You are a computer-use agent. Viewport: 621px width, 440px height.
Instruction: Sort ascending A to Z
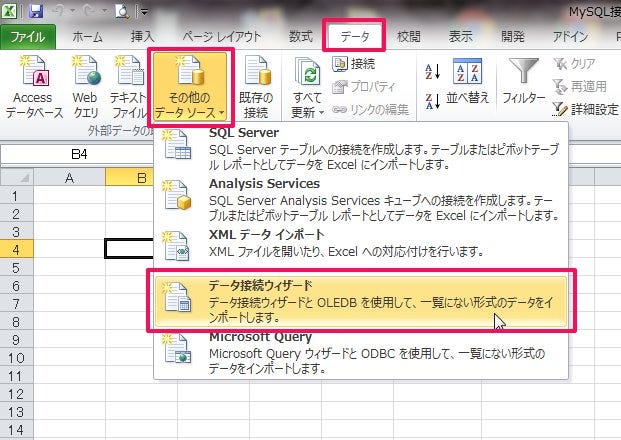432,71
